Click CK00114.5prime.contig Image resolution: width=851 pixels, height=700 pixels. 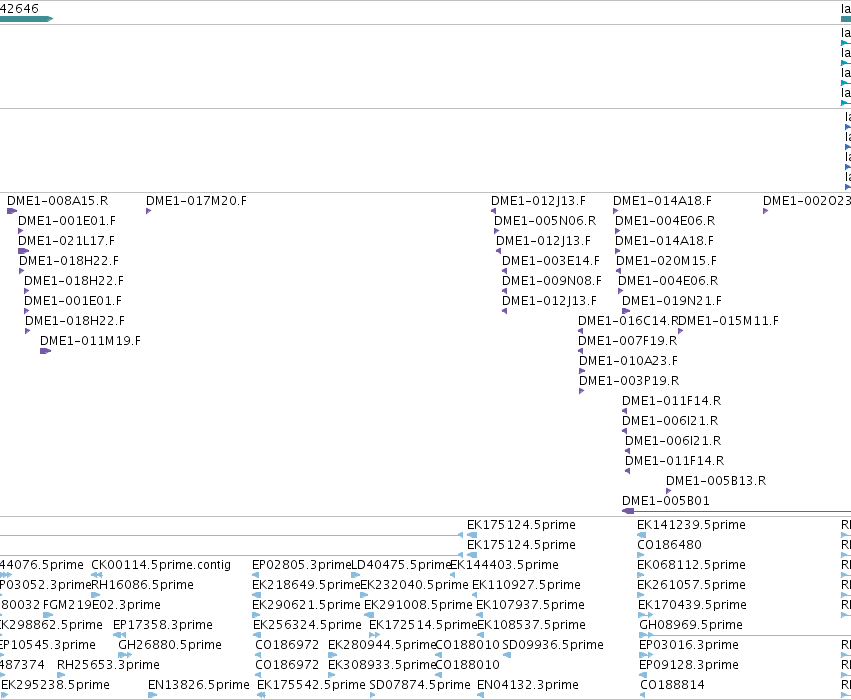pyautogui.click(x=161, y=565)
